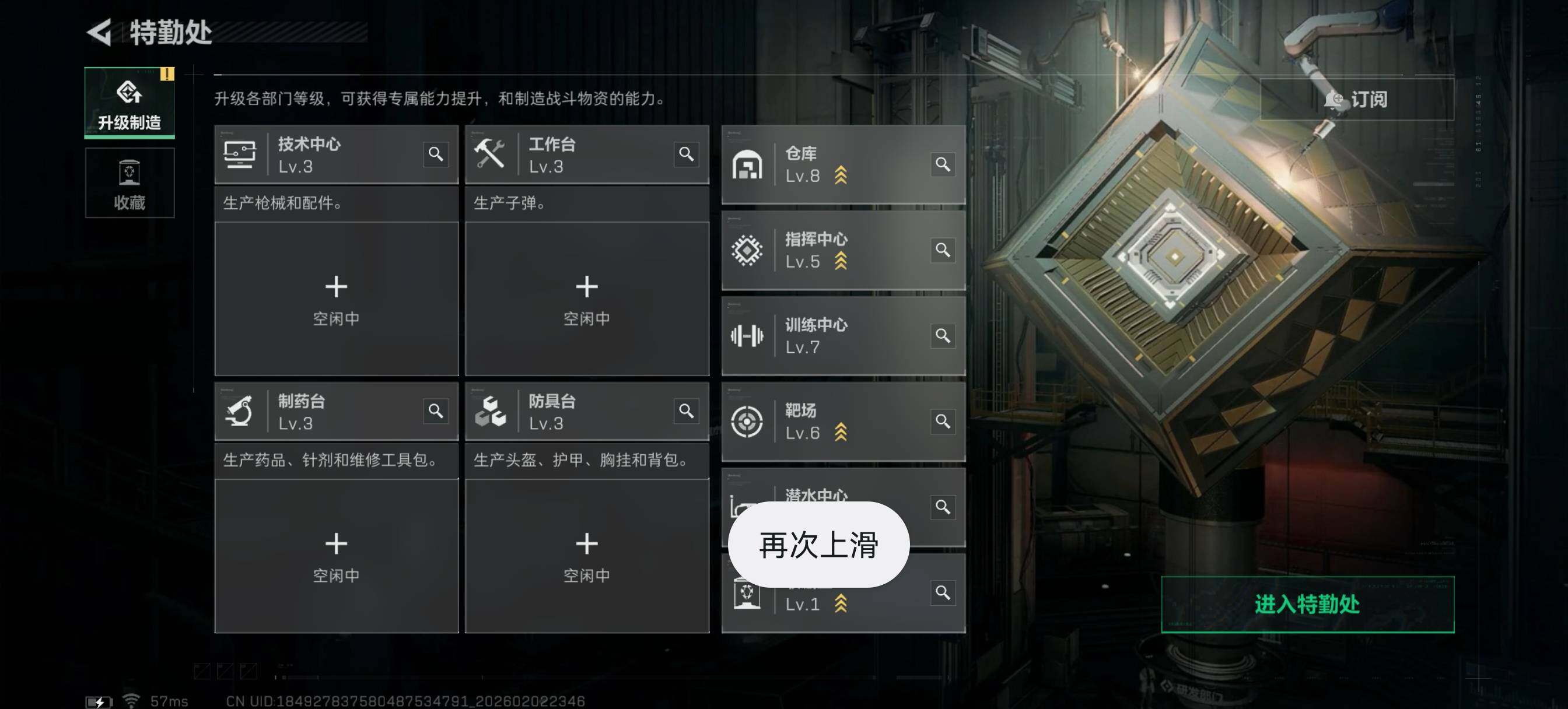Switch to the 收藏 sidebar tab
This screenshot has width=1568, height=709.
129,183
